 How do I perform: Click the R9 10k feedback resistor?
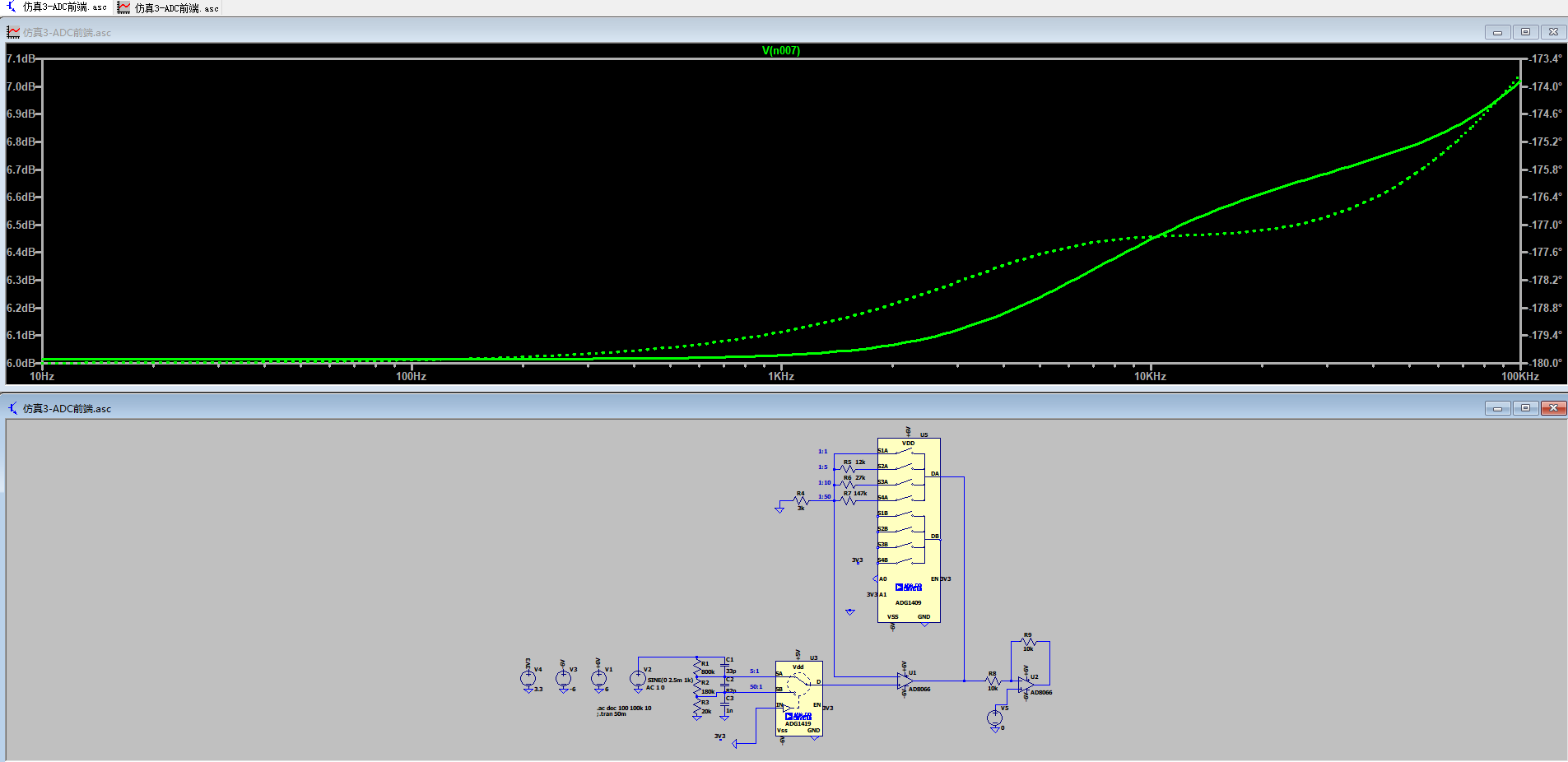tap(1027, 642)
